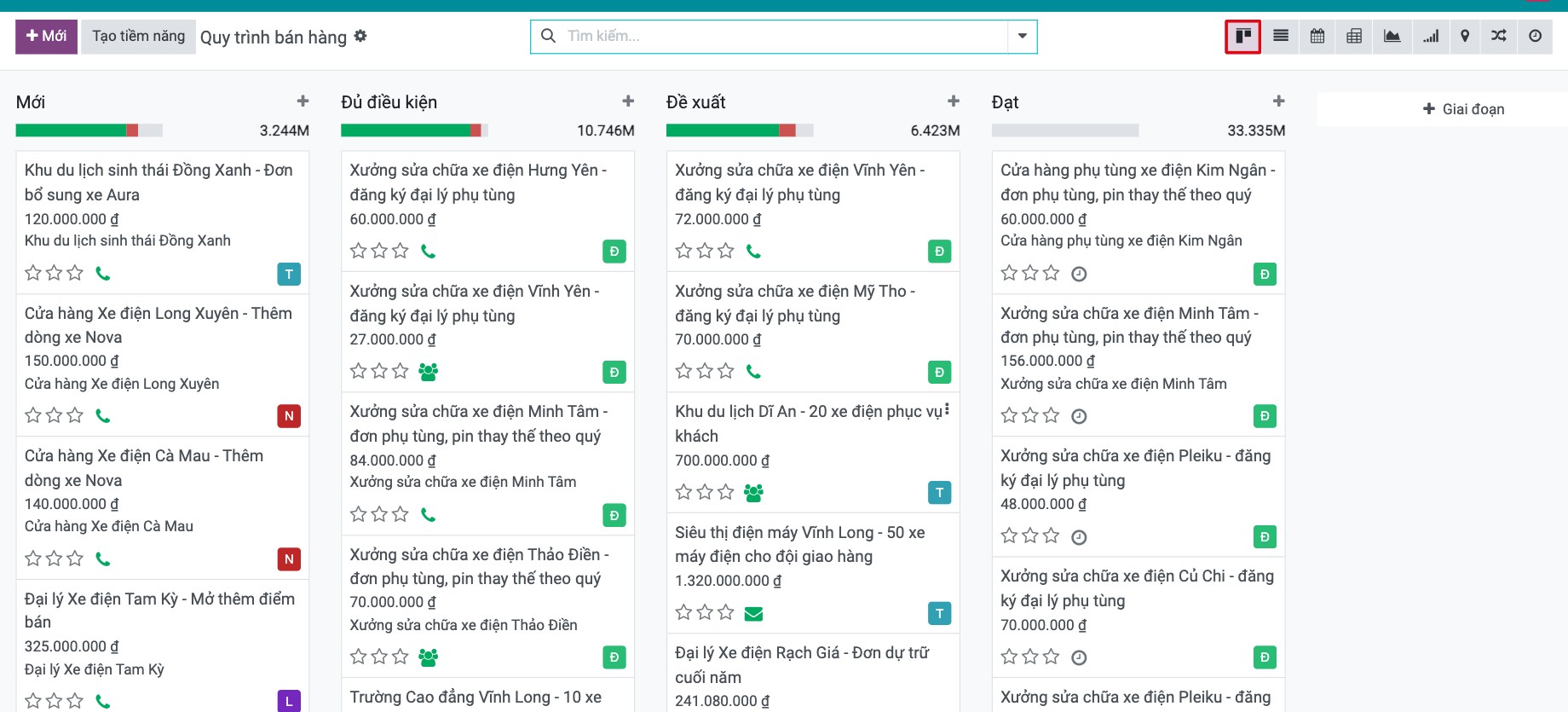Click the search magnifier icon

click(x=549, y=36)
